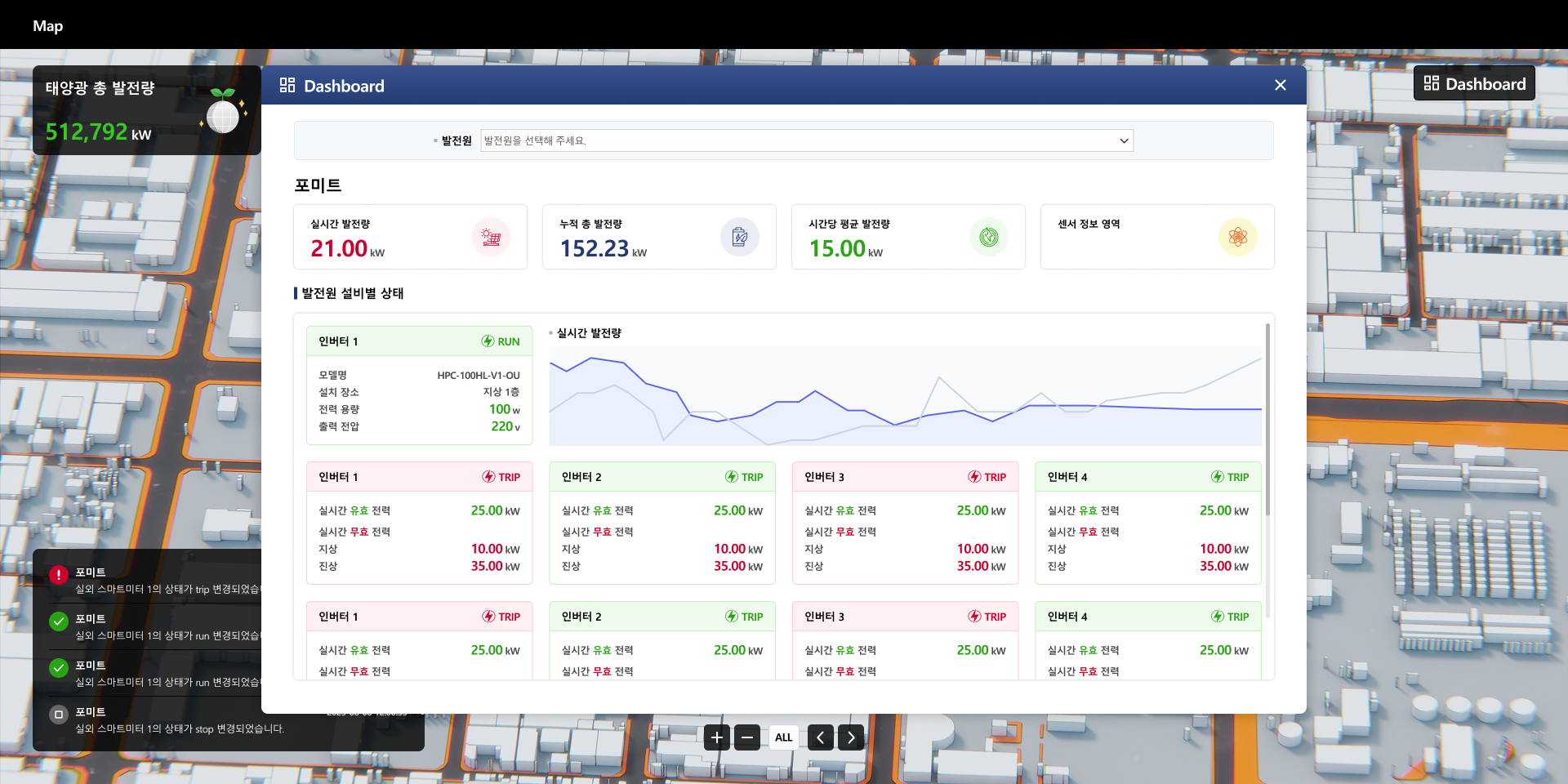Viewport: 1568px width, 784px height.
Task: Click the glowing globe sprout icon
Action: tap(223, 113)
